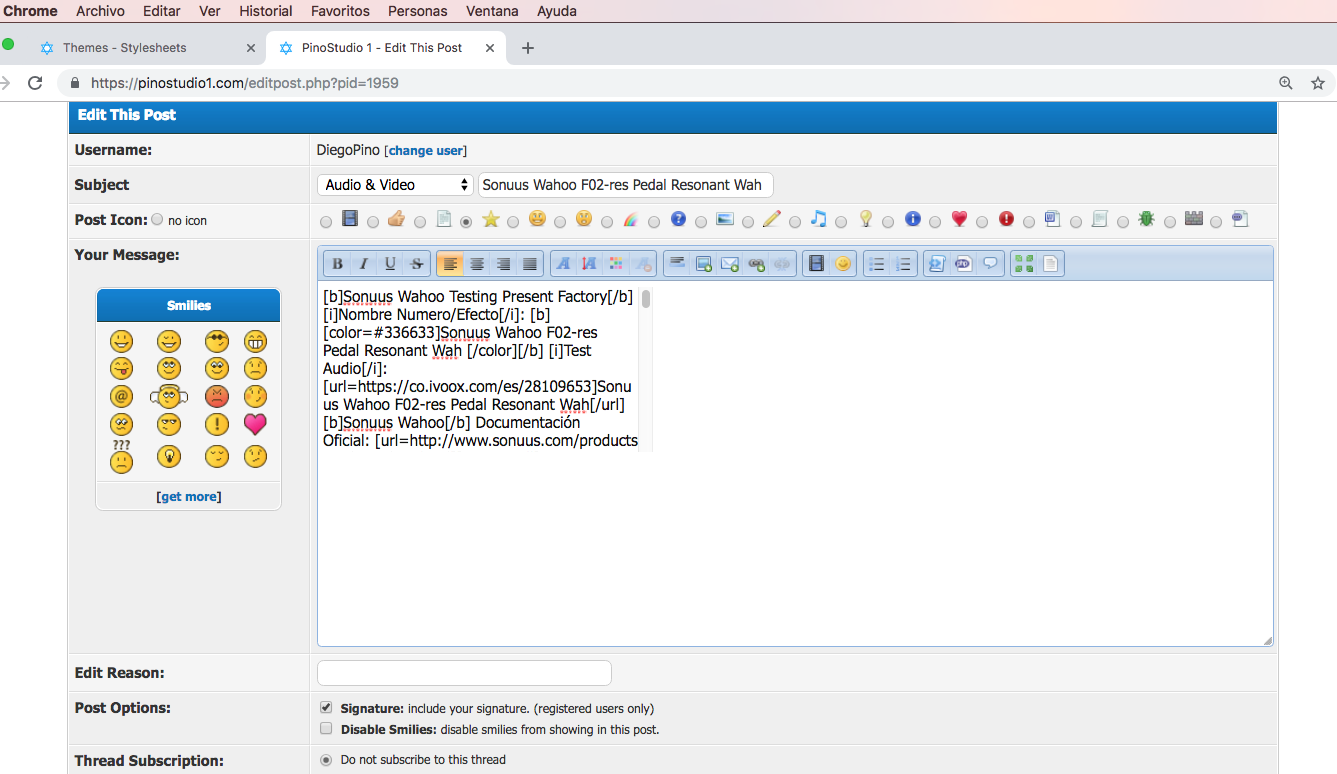Click the 'get more' smilies link
This screenshot has height=774, width=1337.
pos(188,496)
